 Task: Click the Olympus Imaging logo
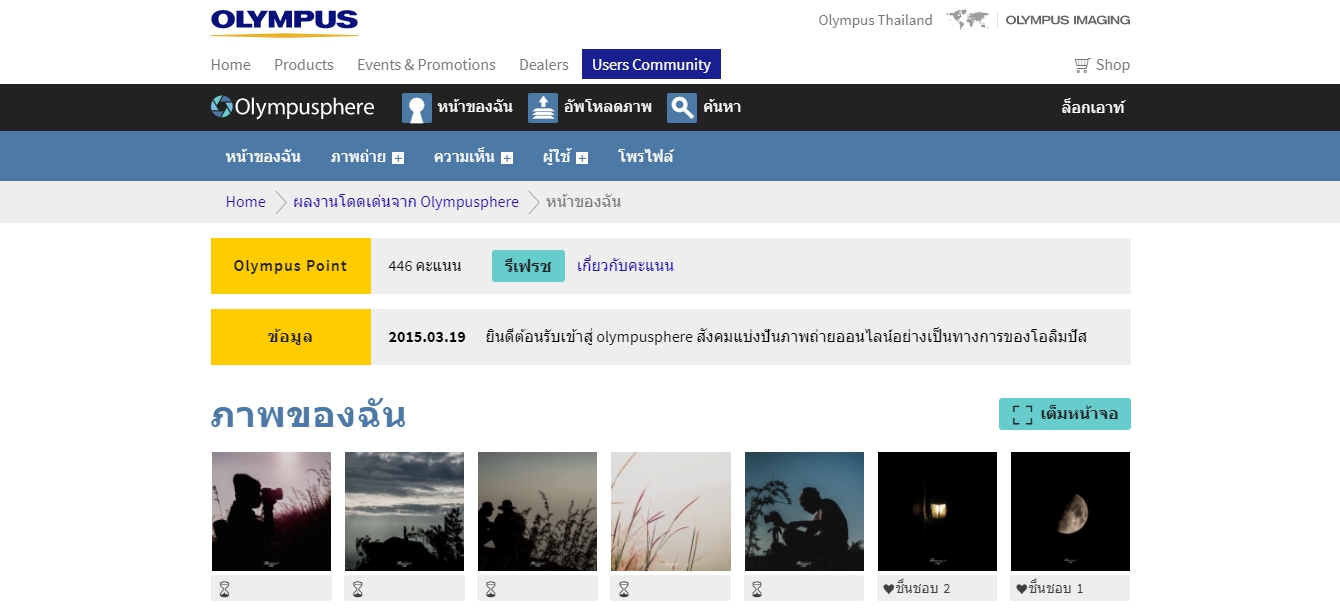click(x=1068, y=20)
